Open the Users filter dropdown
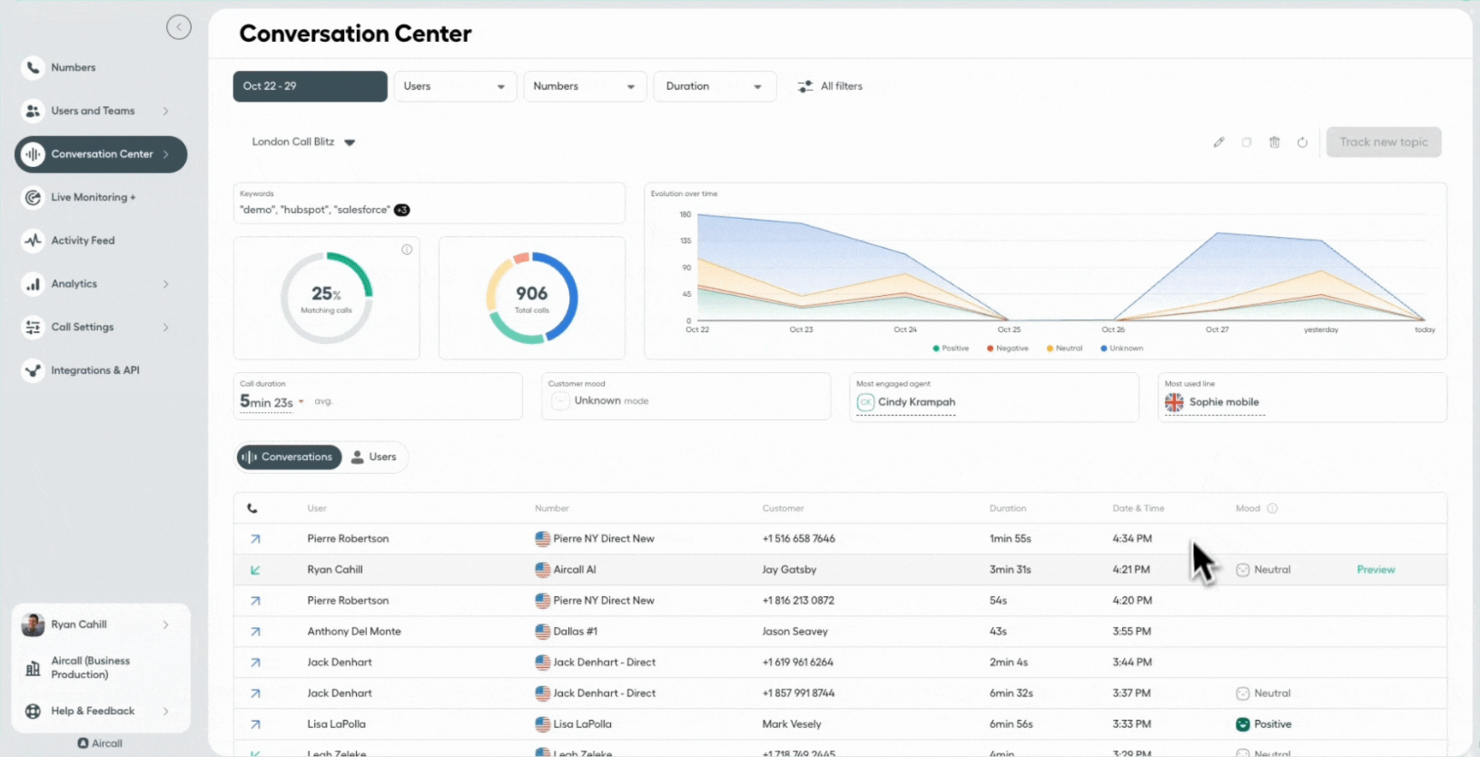The image size is (1480, 757). click(455, 86)
